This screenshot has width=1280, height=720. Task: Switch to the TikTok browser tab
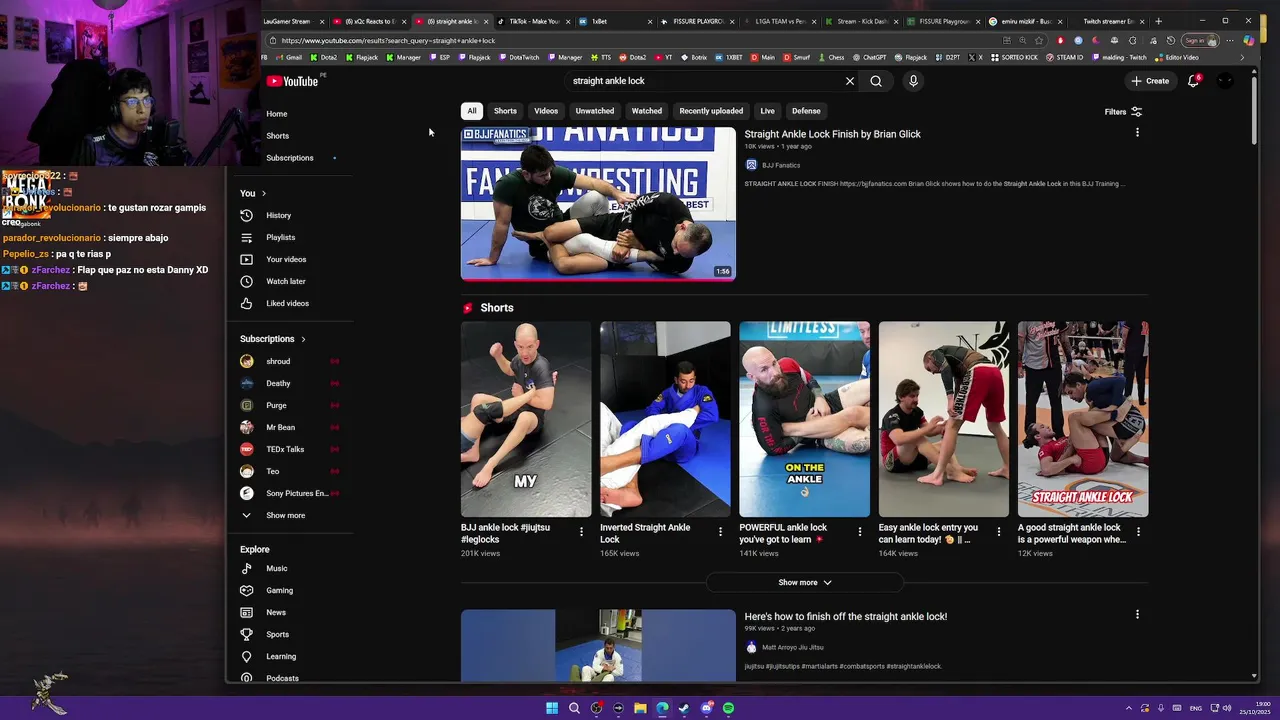534,21
